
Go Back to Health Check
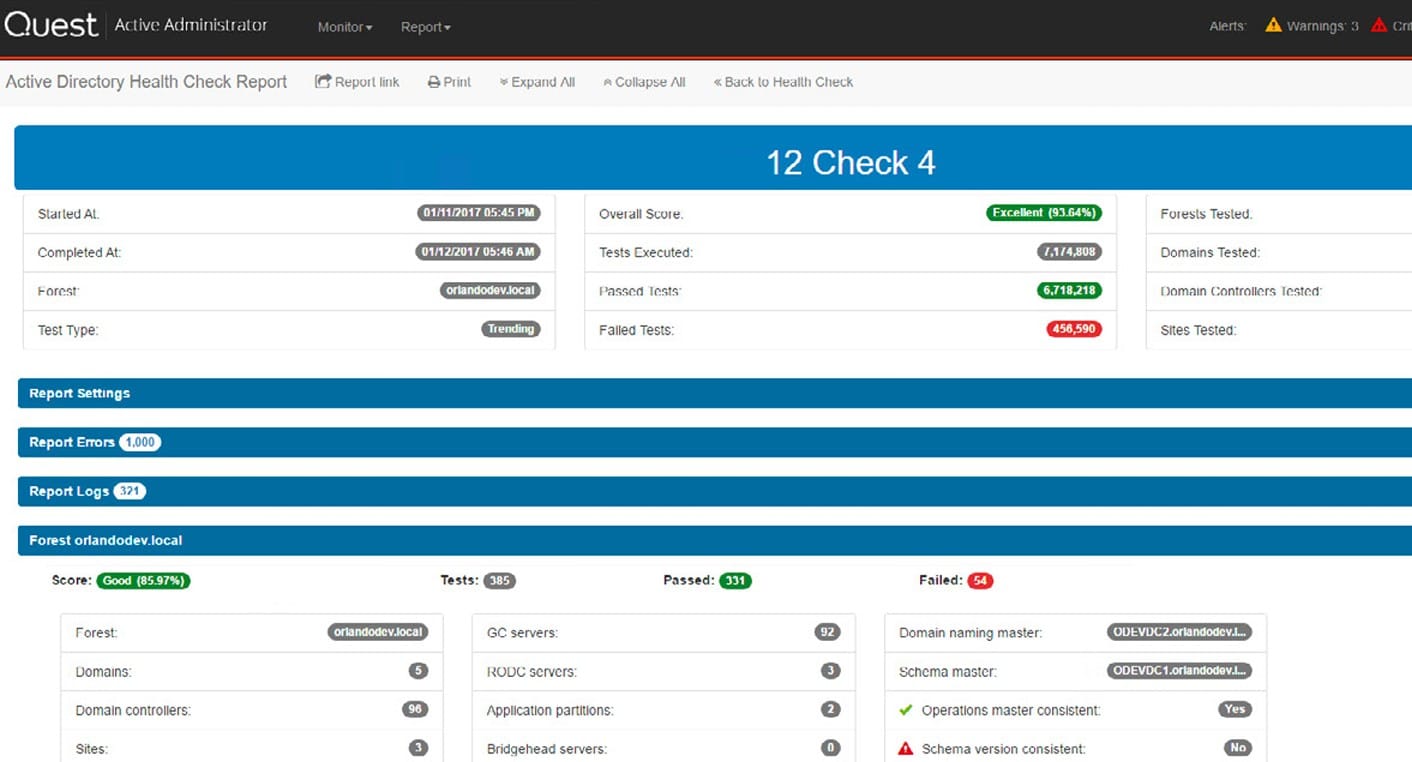tap(783, 82)
